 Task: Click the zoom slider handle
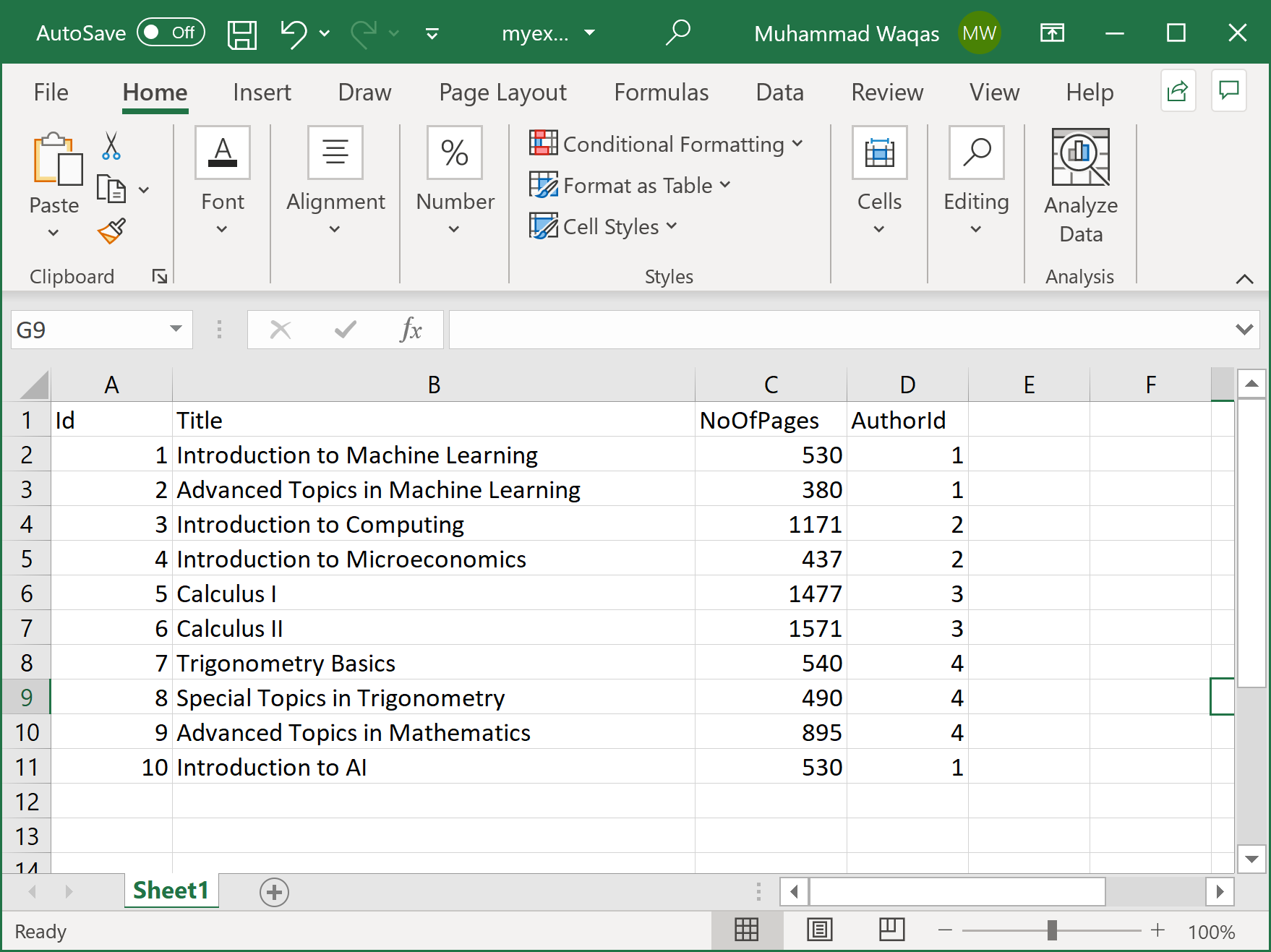1052,930
